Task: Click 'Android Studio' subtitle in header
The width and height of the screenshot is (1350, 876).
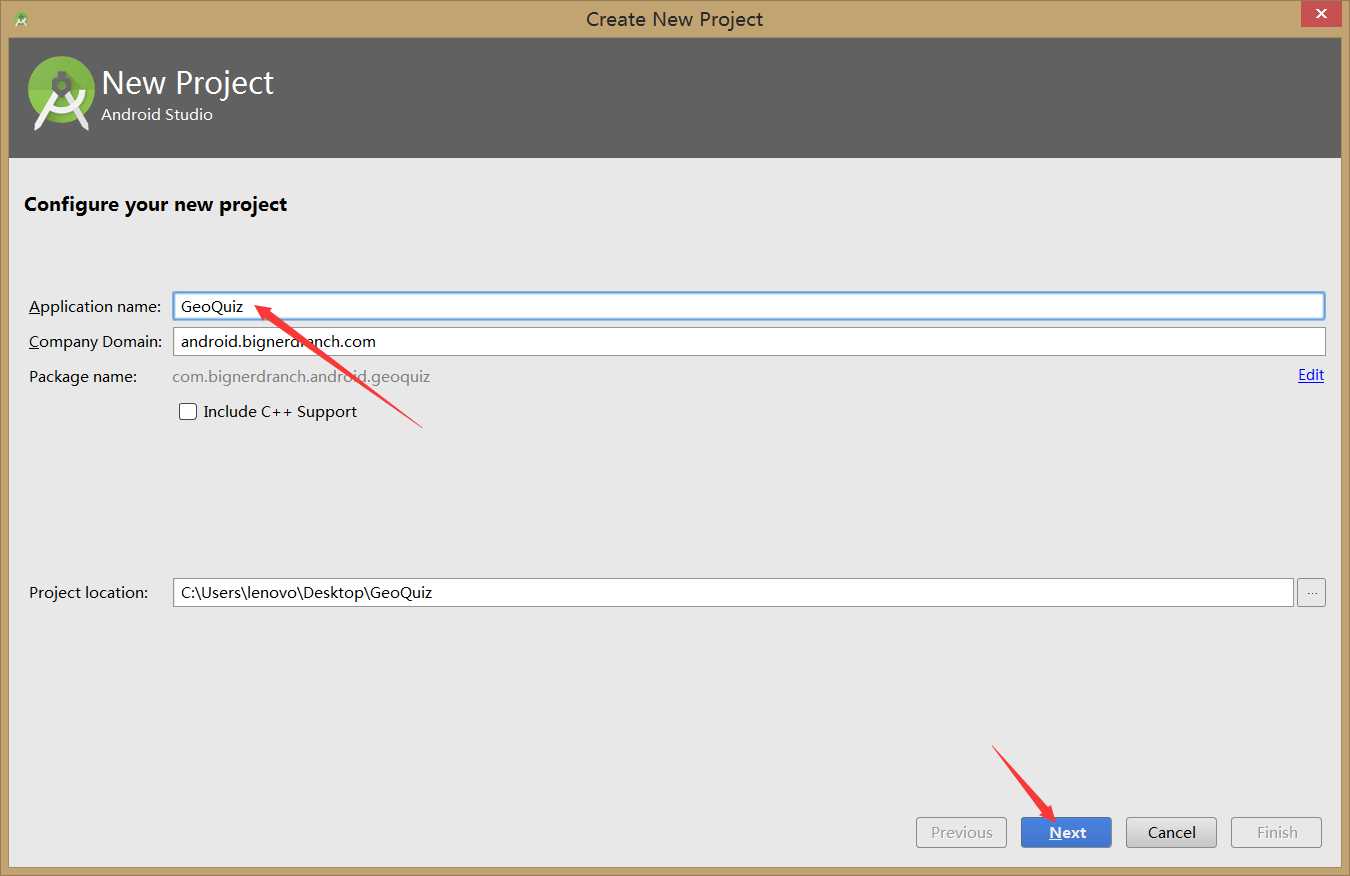Action: tap(157, 115)
